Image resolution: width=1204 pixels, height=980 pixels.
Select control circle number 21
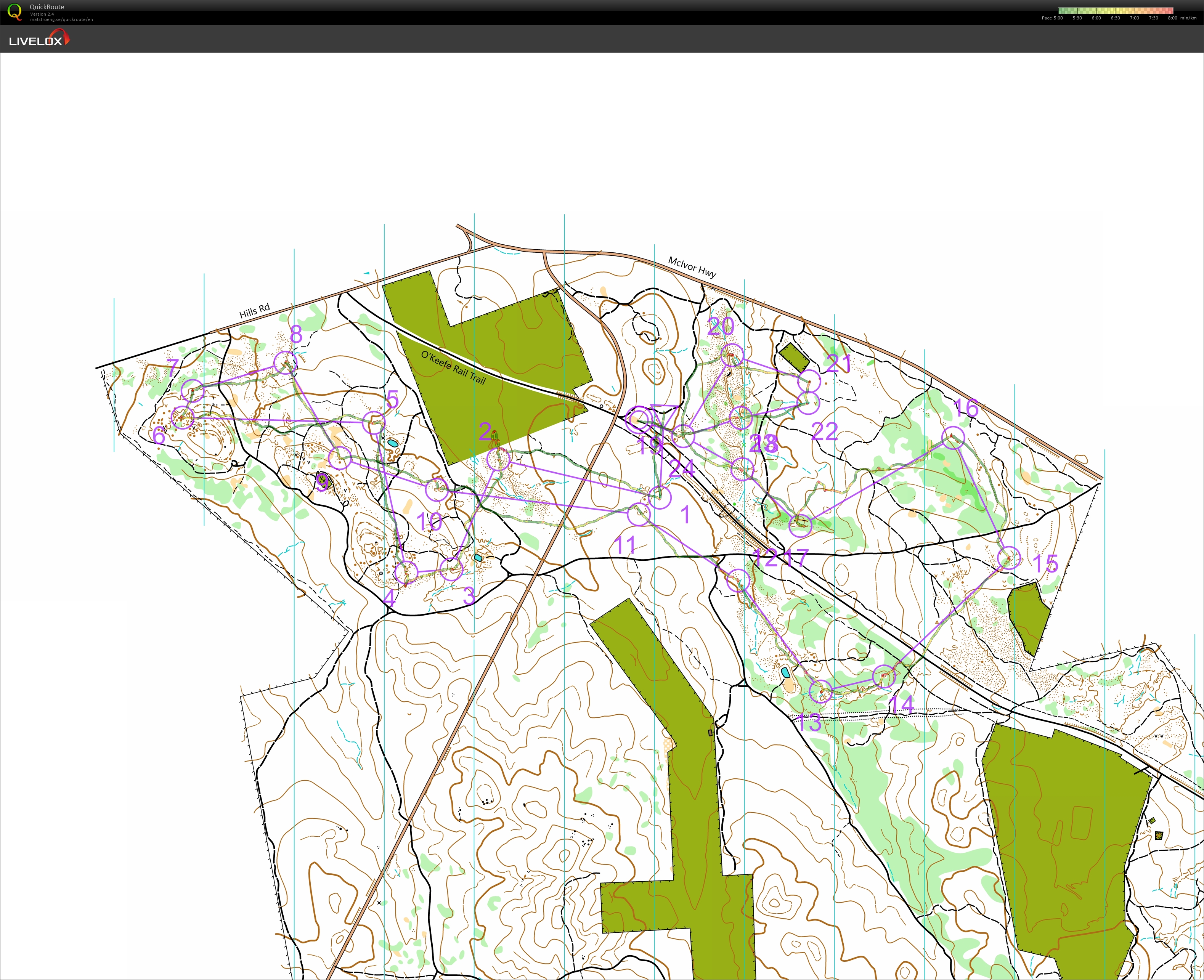(x=809, y=381)
